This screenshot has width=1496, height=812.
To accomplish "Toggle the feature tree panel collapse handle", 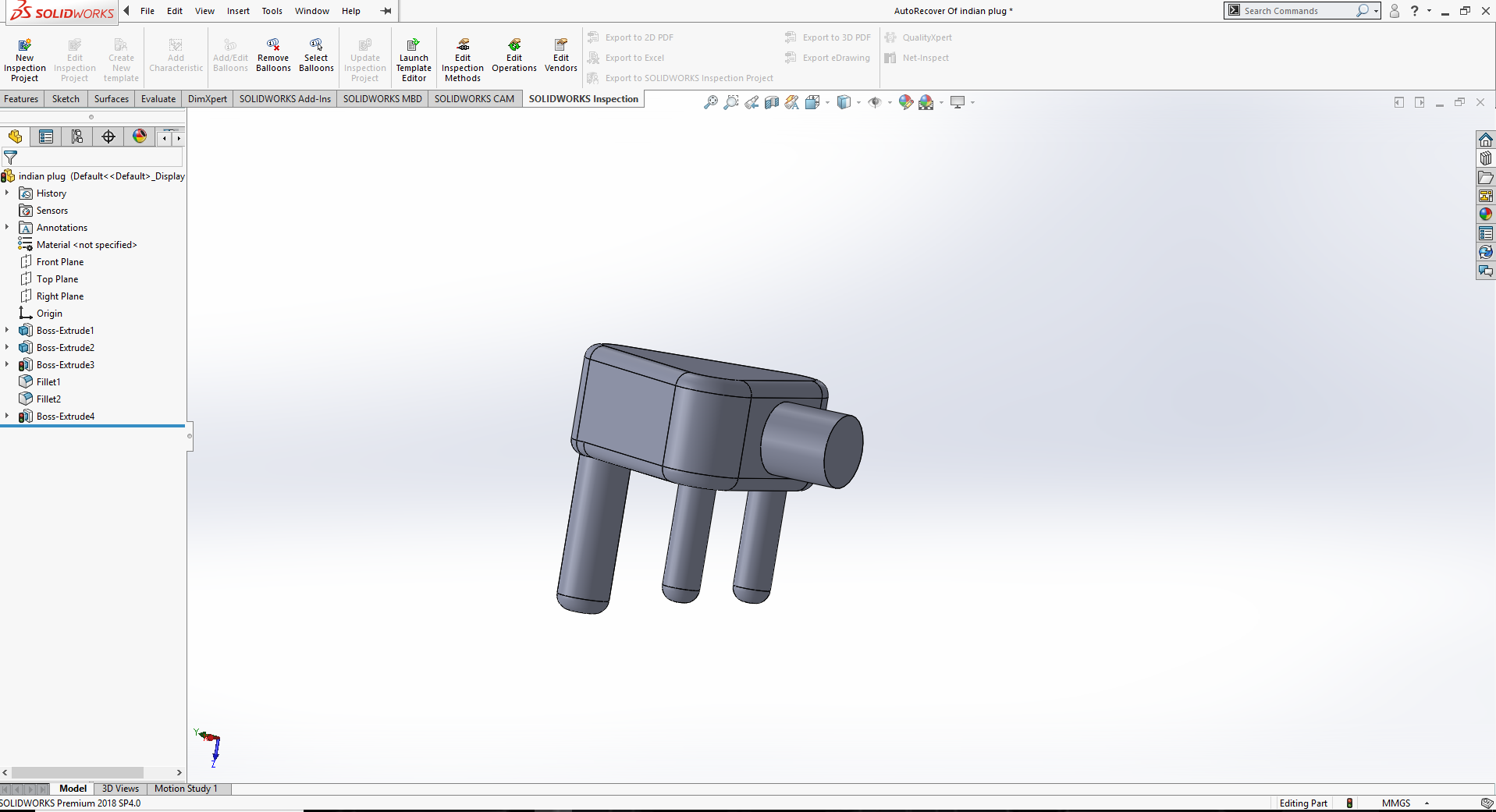I will pos(190,436).
